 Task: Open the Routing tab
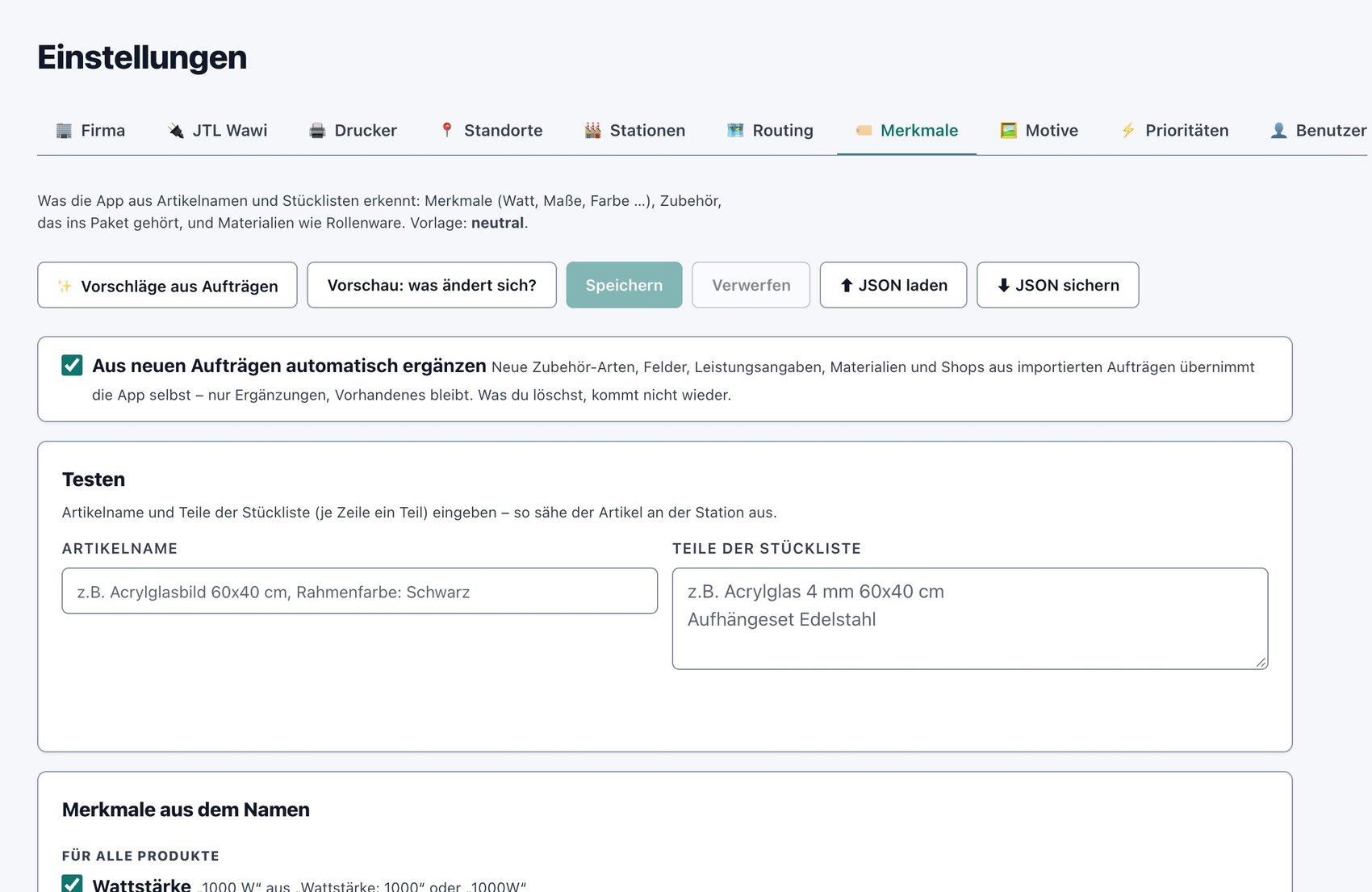pyautogui.click(x=770, y=131)
